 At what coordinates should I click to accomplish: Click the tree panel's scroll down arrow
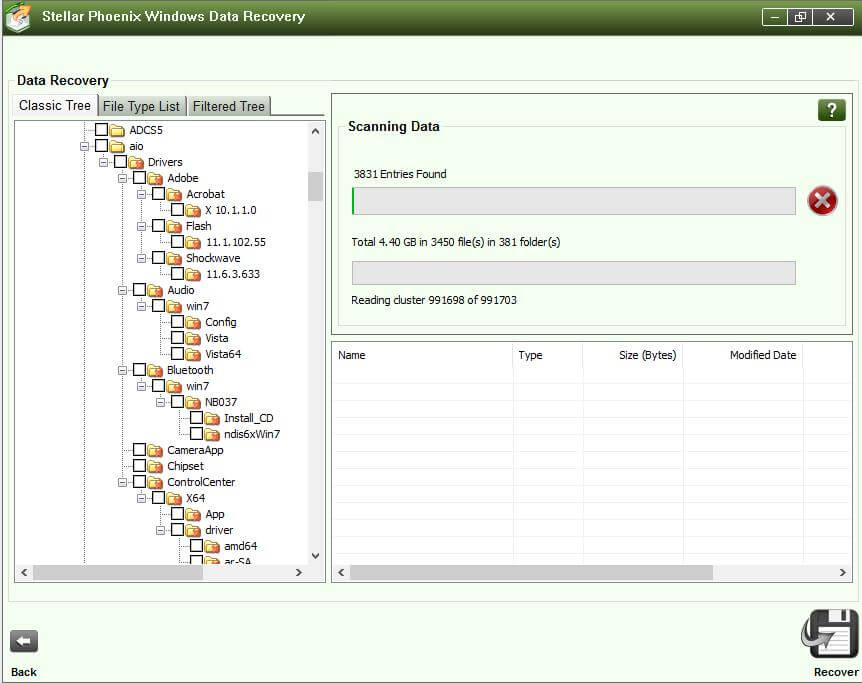[x=315, y=555]
